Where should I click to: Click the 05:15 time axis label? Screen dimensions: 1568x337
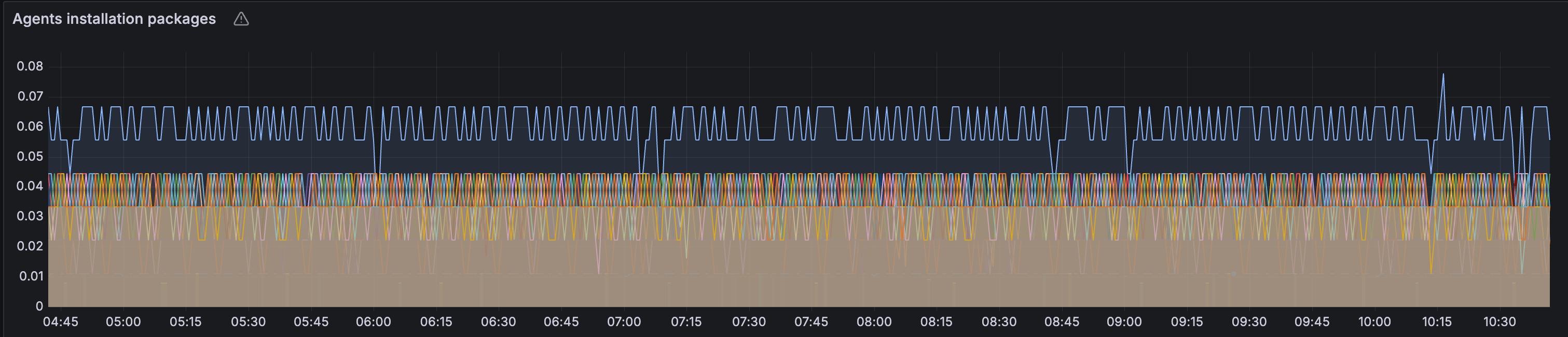coord(186,322)
